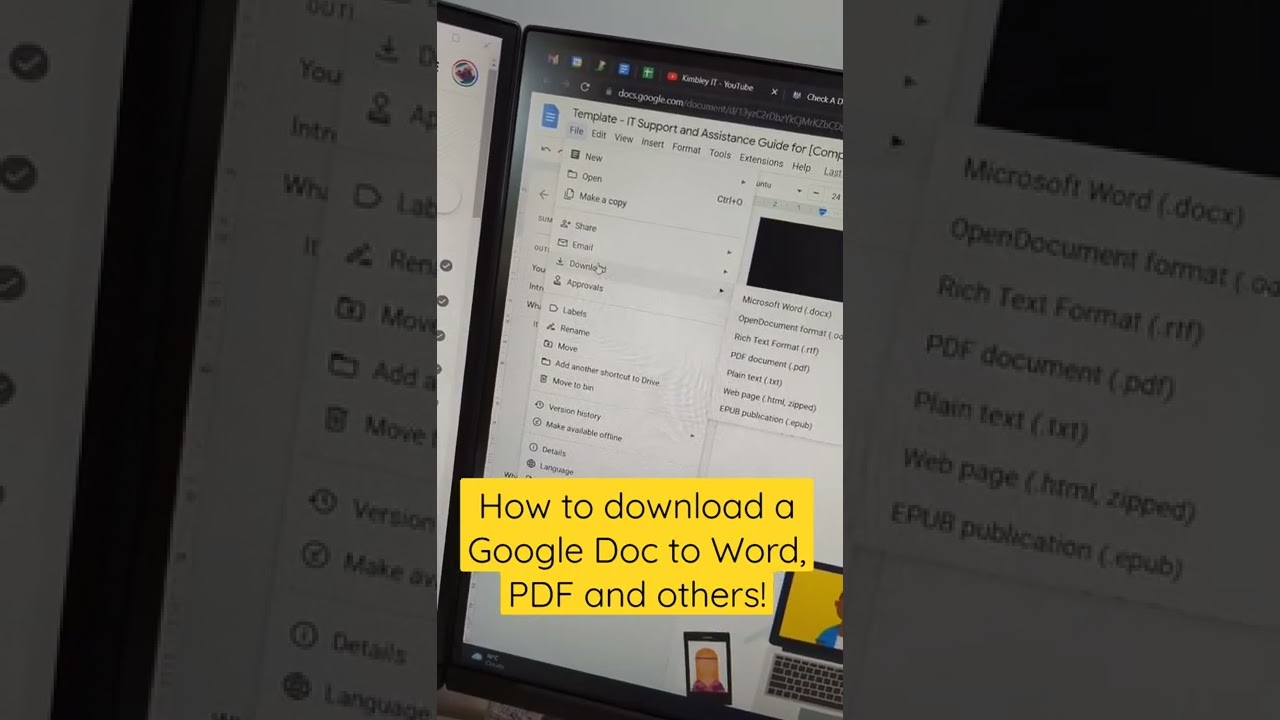
Task: Click the Open folder icon in File menu
Action: click(x=572, y=175)
